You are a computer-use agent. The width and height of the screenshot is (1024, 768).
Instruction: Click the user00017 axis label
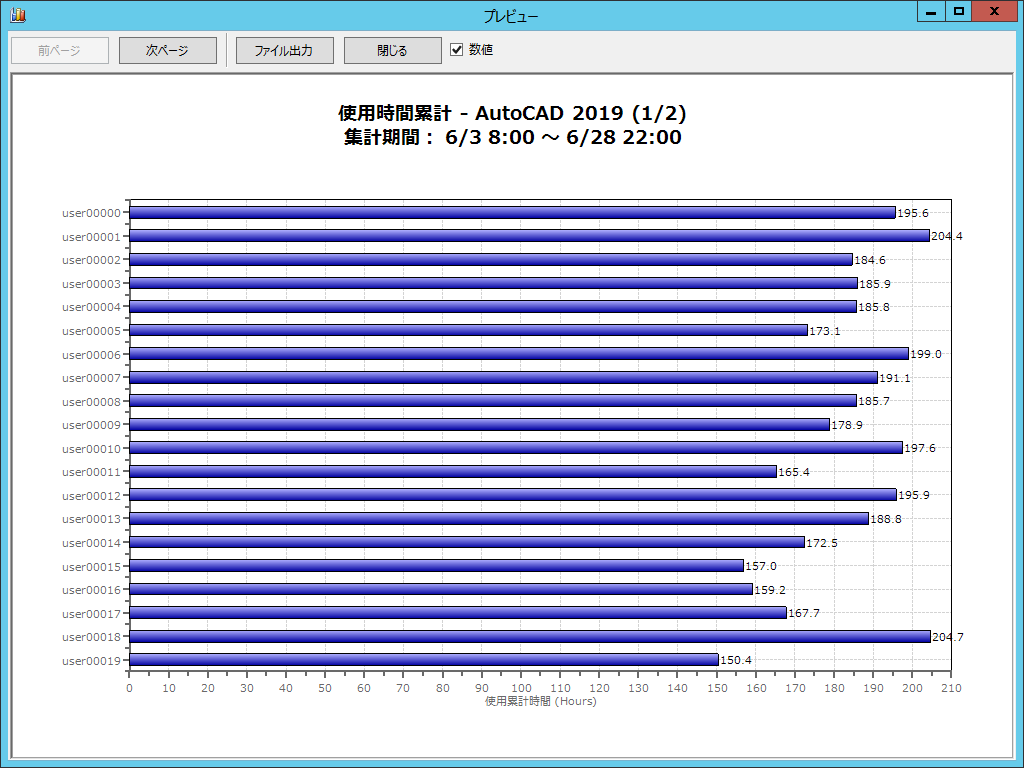pyautogui.click(x=91, y=613)
